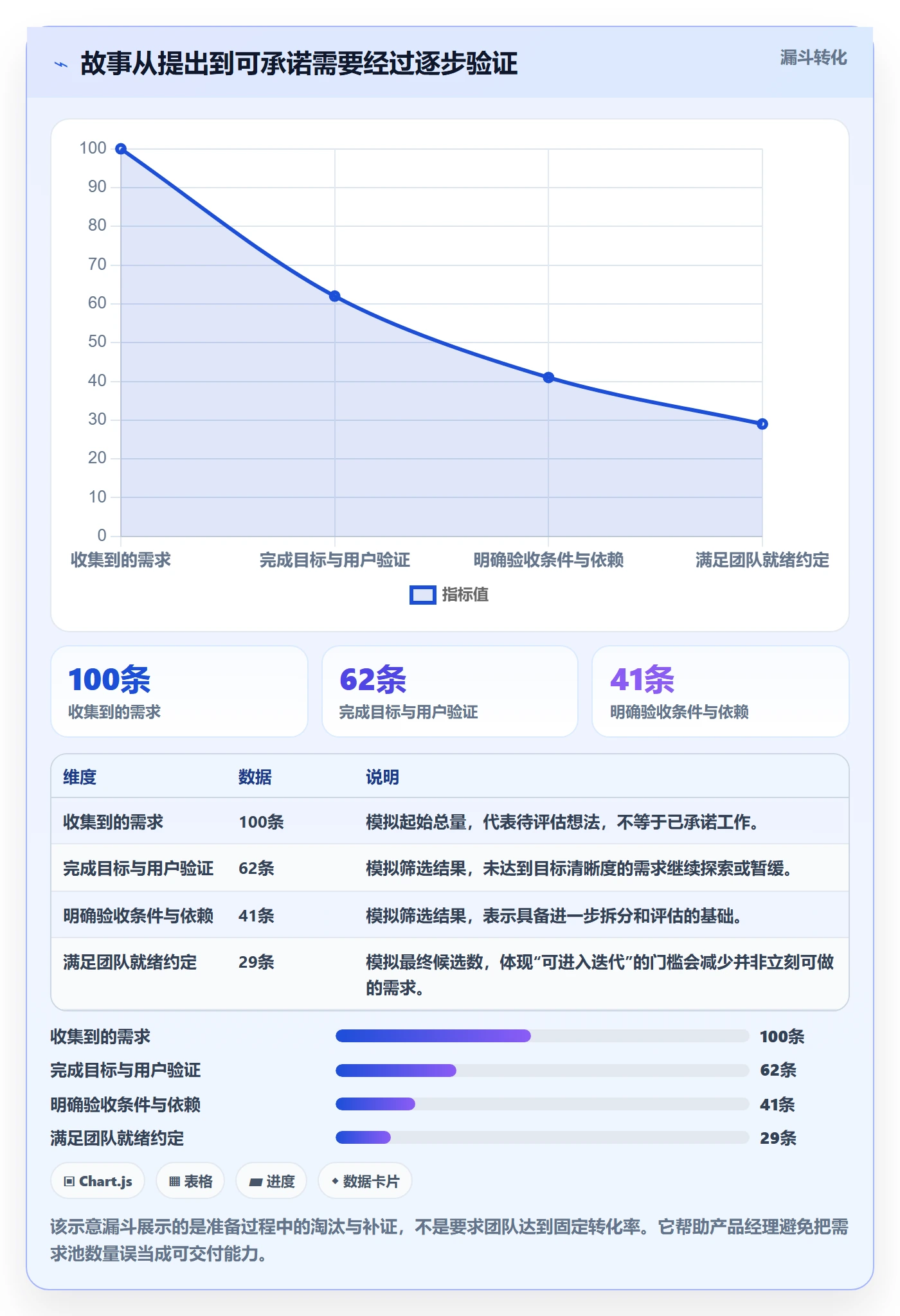900x1316 pixels.
Task: Click the x-axis label 收集到的需求
Action: pyautogui.click(x=121, y=560)
